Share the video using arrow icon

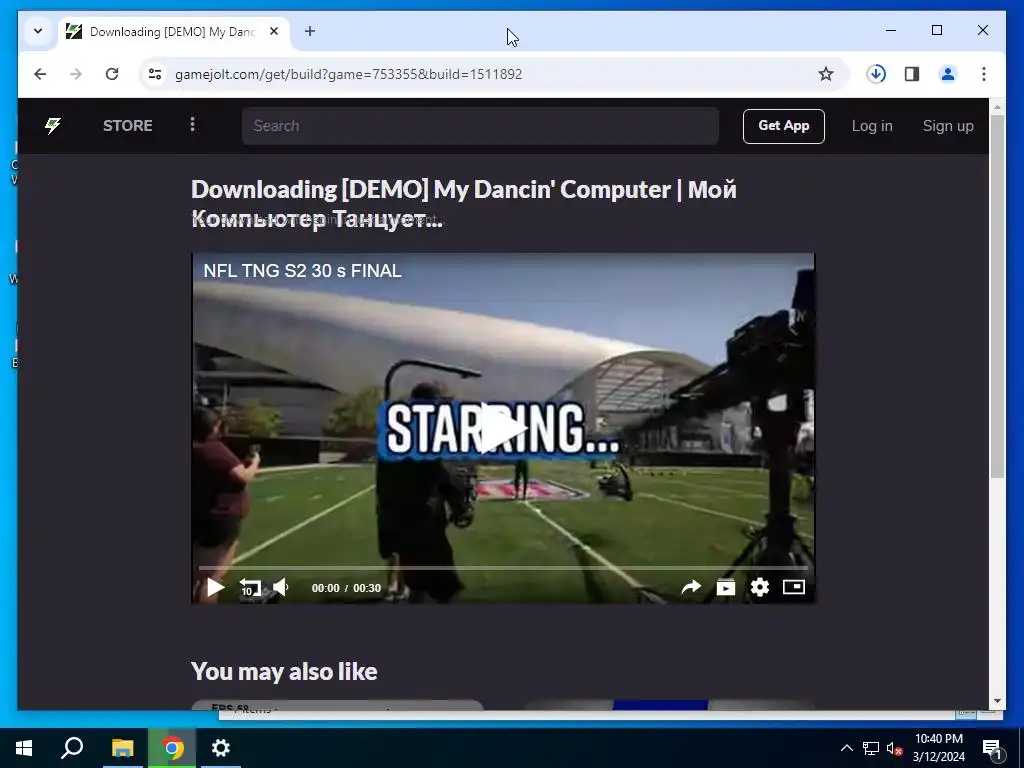click(691, 588)
